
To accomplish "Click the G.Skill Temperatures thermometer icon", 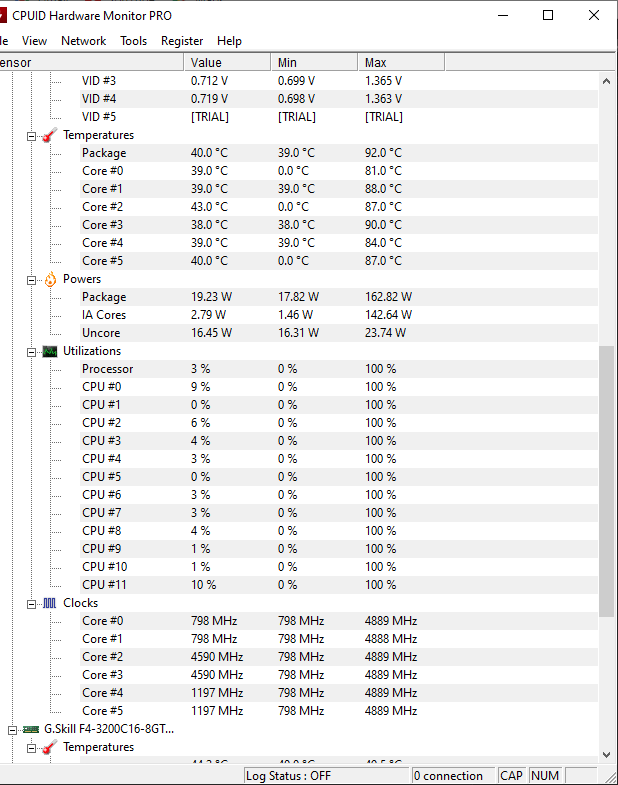I will click(49, 747).
